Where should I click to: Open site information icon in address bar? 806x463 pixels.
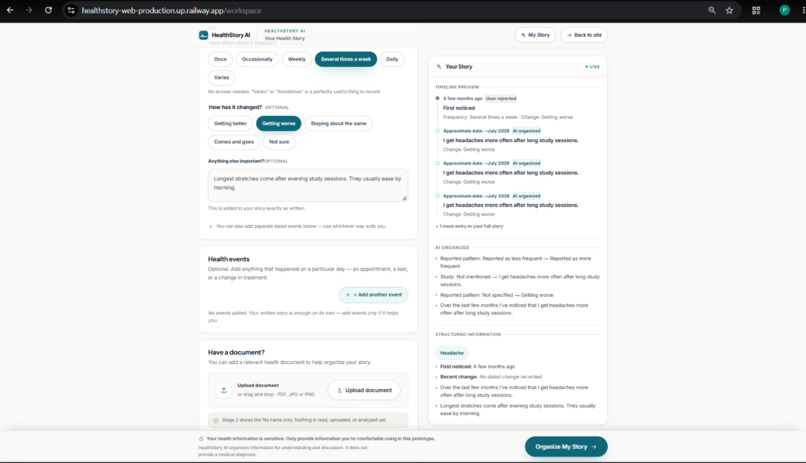71,10
